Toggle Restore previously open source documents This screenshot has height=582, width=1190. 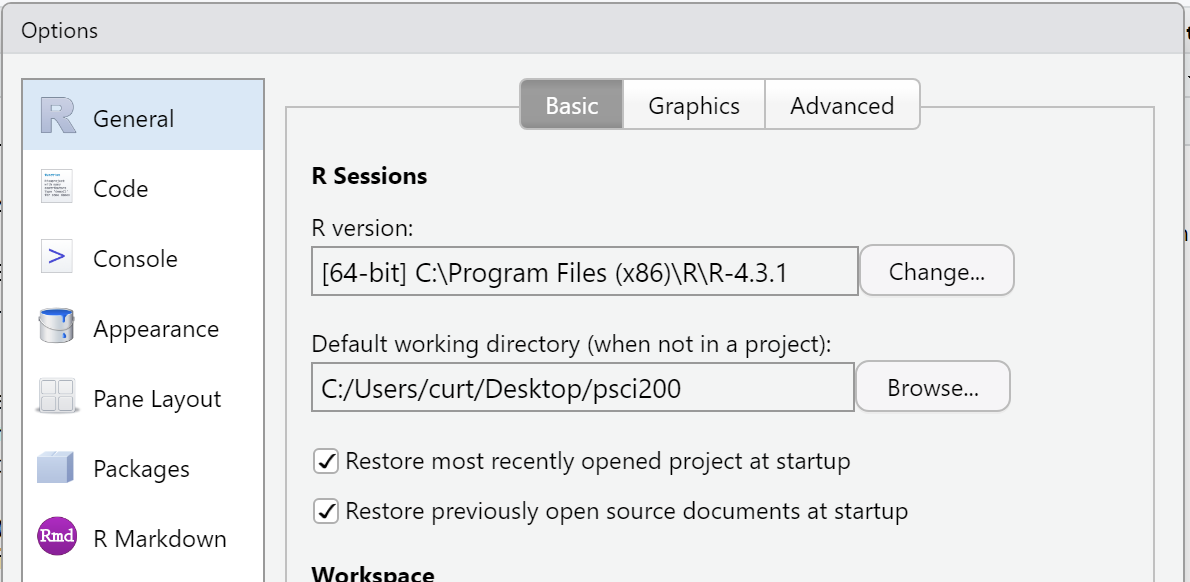326,511
